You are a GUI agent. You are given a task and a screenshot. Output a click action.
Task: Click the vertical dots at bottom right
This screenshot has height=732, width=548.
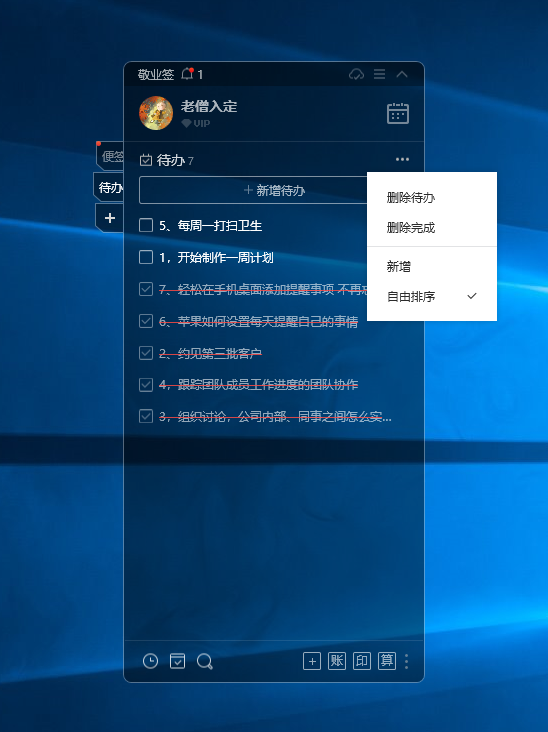pyautogui.click(x=407, y=661)
